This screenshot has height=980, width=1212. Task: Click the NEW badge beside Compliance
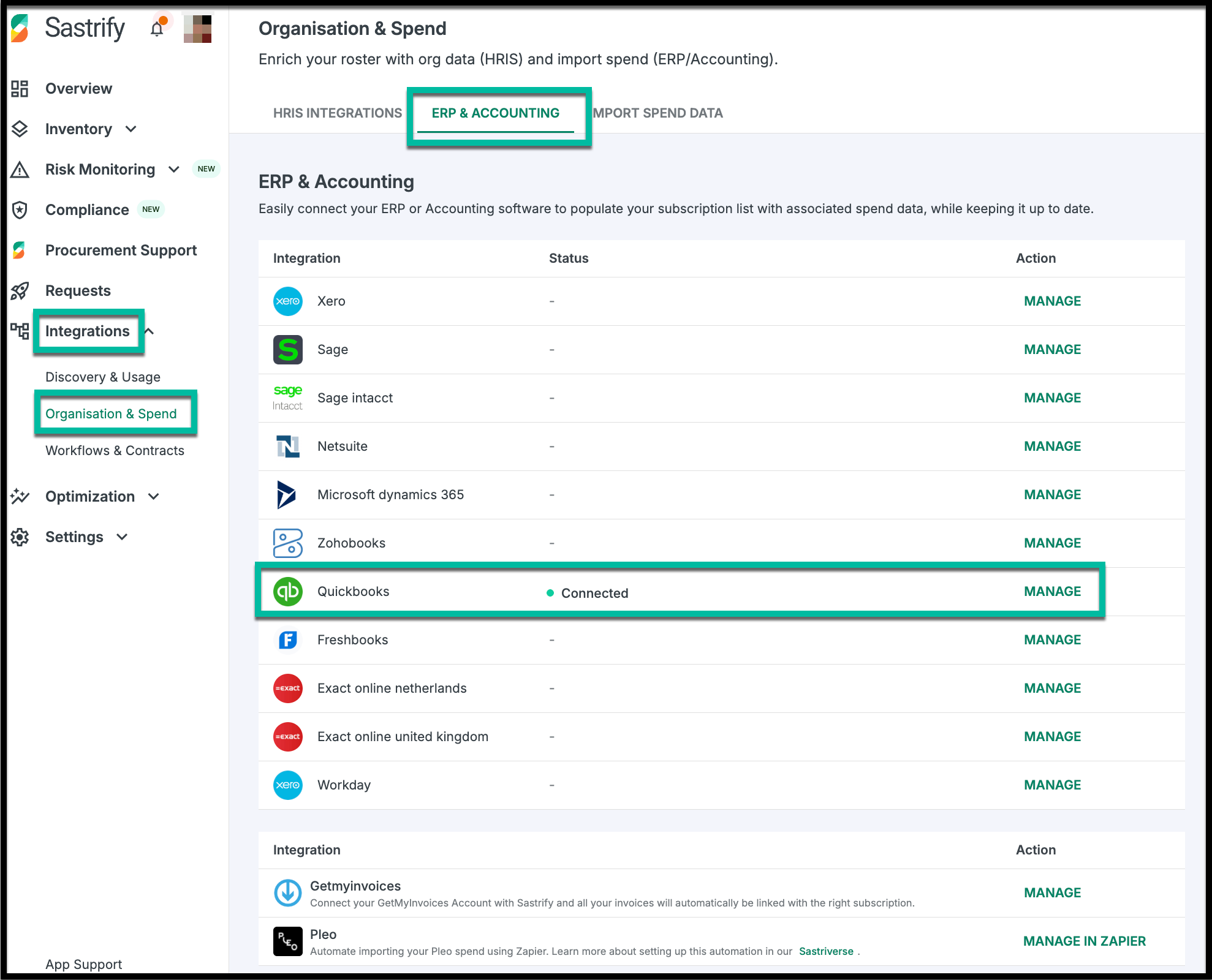click(x=151, y=209)
